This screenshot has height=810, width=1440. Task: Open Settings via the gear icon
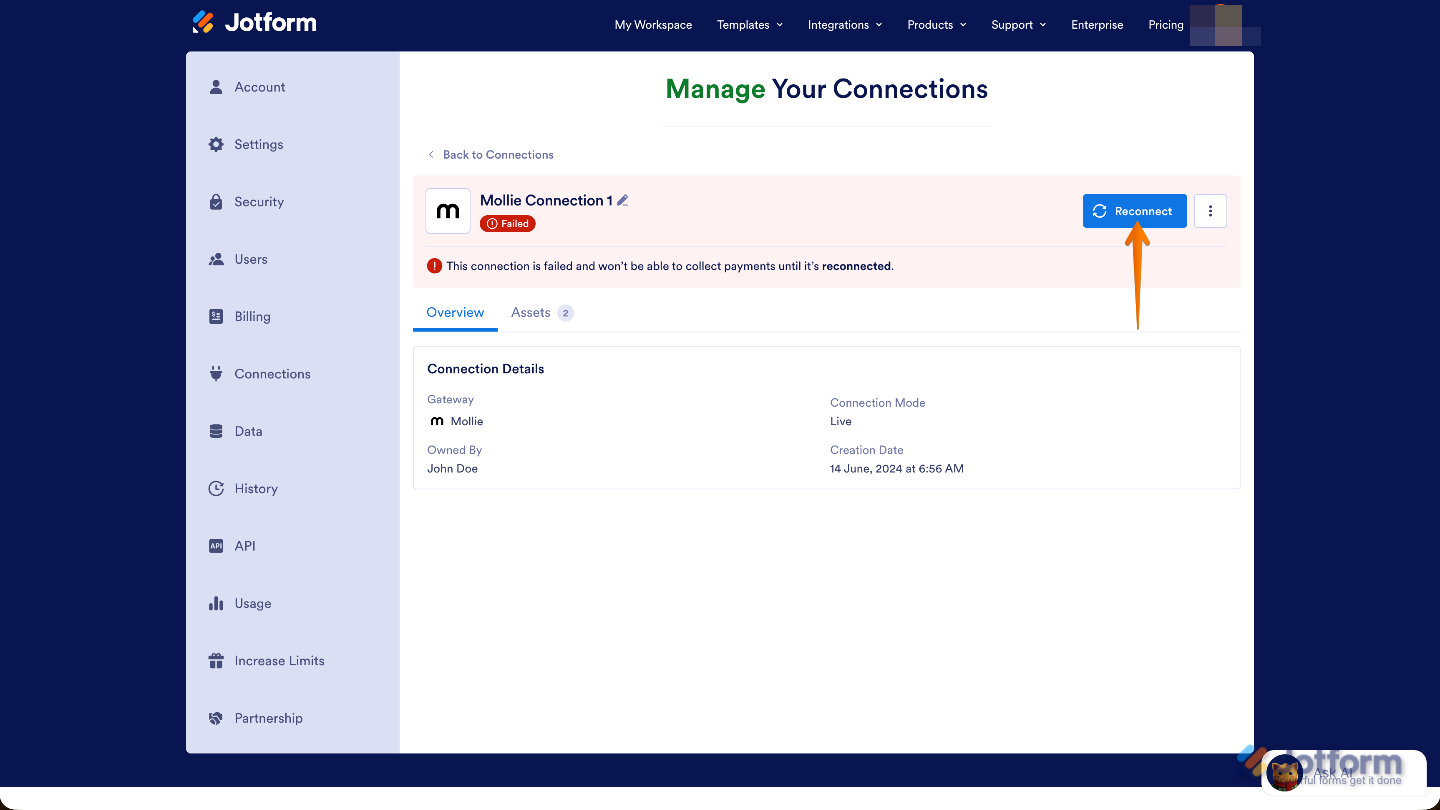215,144
